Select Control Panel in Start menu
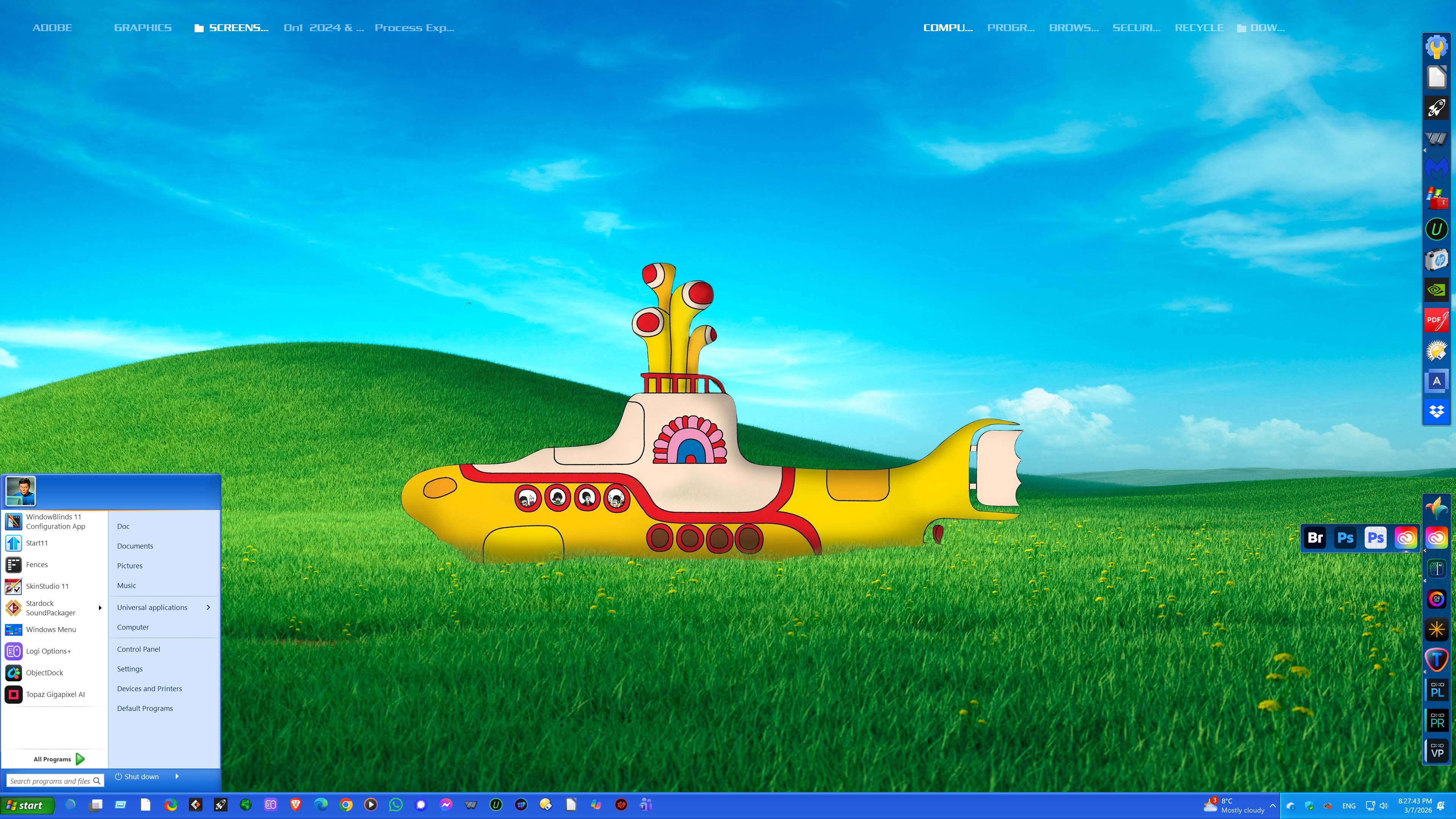This screenshot has height=819, width=1456. [x=138, y=649]
